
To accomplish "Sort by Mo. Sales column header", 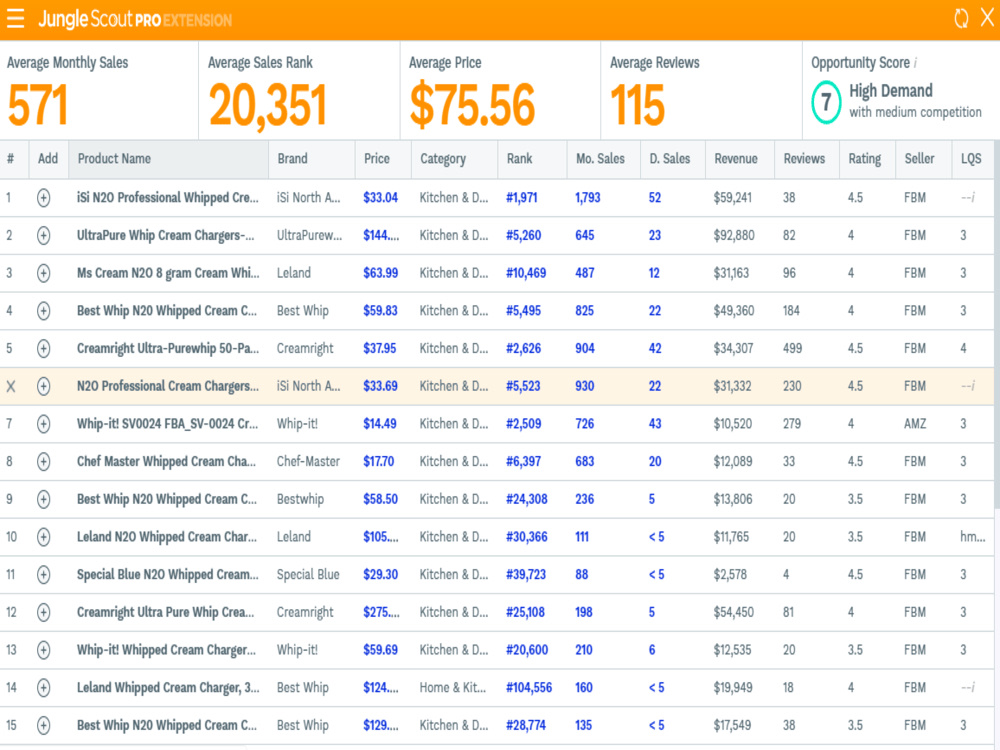I will pos(604,159).
